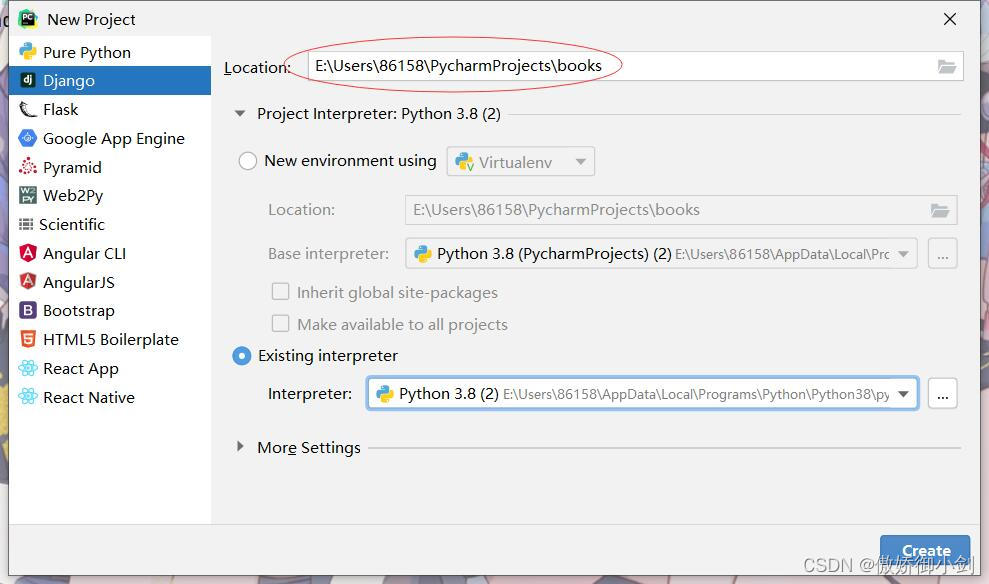Image resolution: width=989 pixels, height=584 pixels.
Task: Choose Google App Engine project type
Action: (x=110, y=138)
